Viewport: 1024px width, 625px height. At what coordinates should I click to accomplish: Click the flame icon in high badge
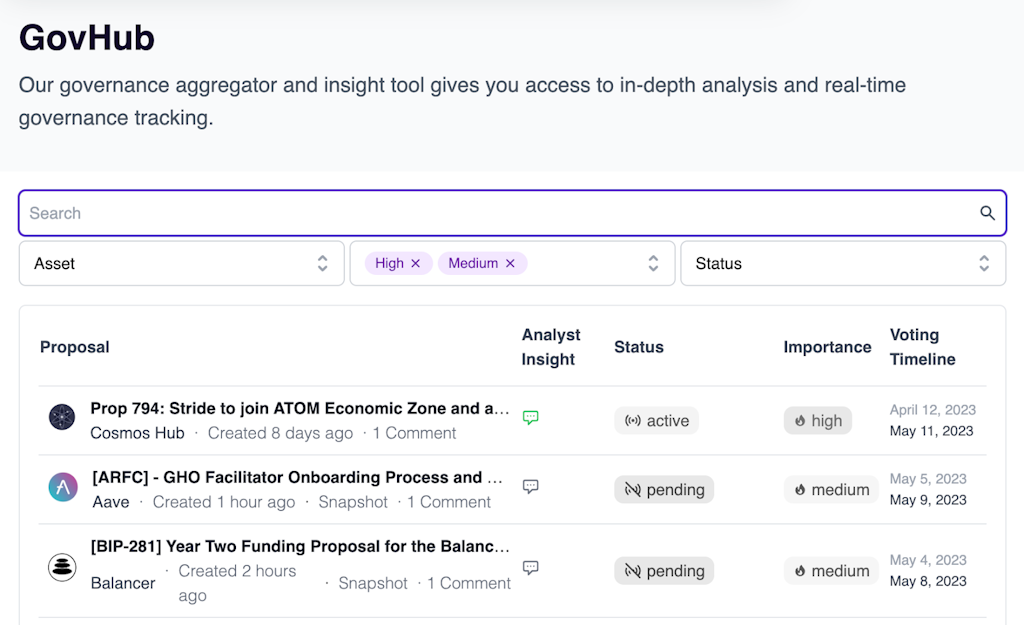[x=800, y=421]
